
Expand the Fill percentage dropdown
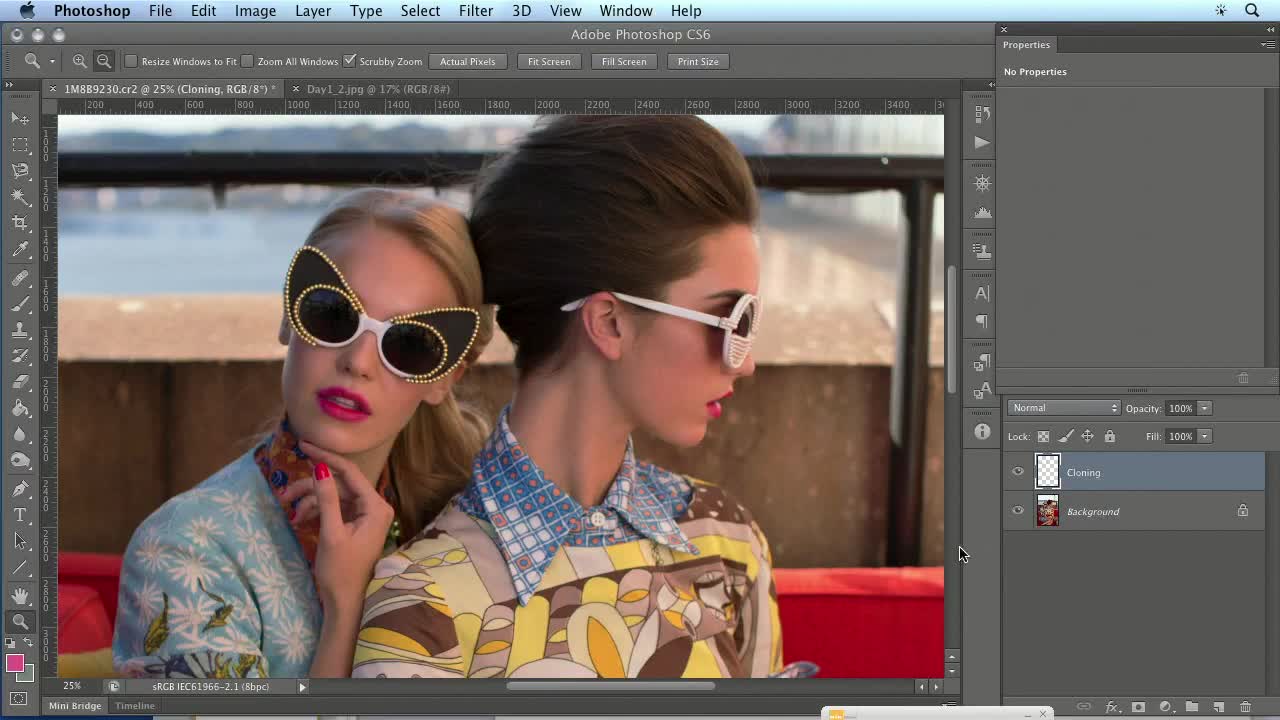click(1204, 436)
